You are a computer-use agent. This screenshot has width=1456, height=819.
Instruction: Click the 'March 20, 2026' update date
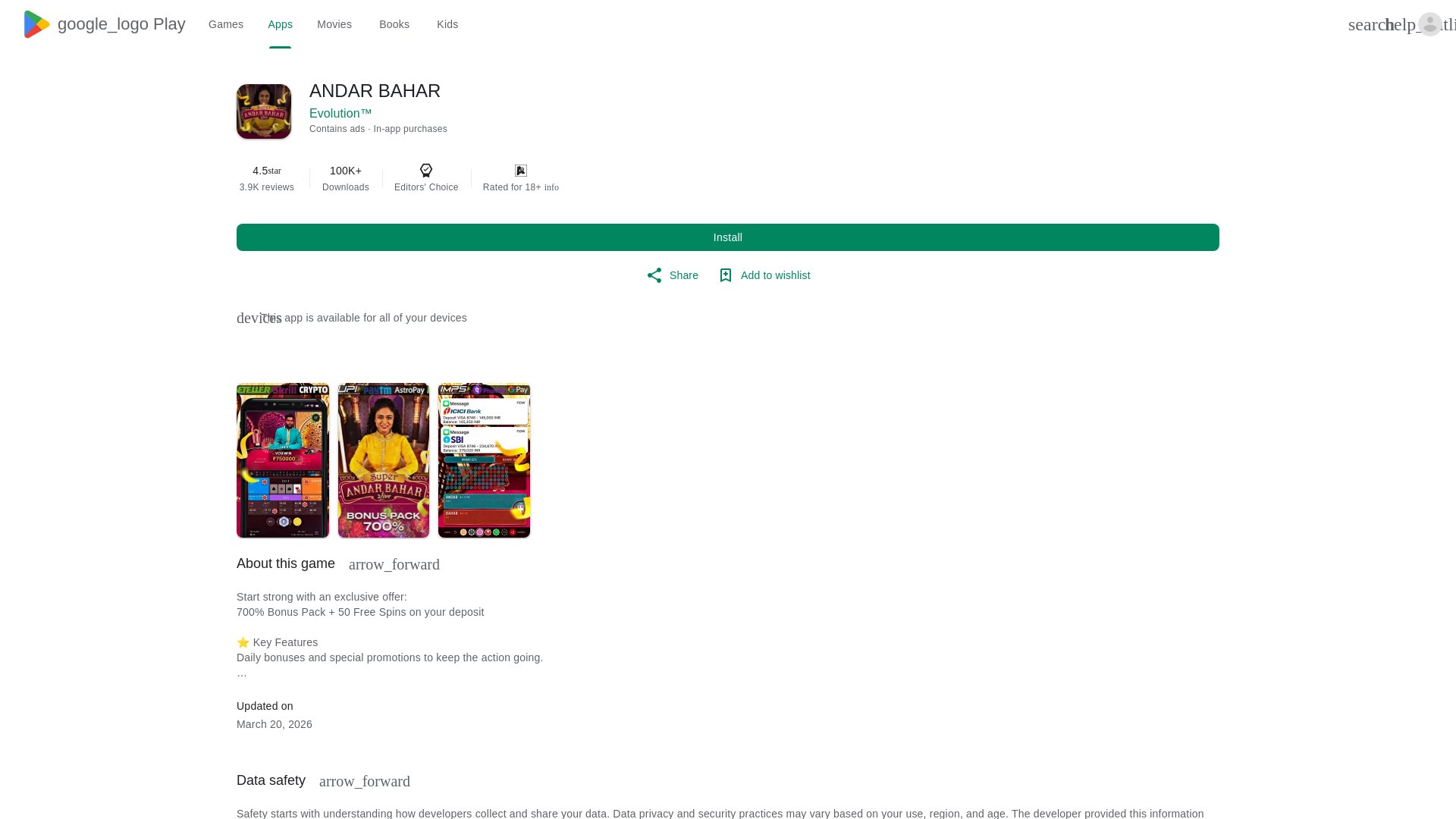pos(275,724)
